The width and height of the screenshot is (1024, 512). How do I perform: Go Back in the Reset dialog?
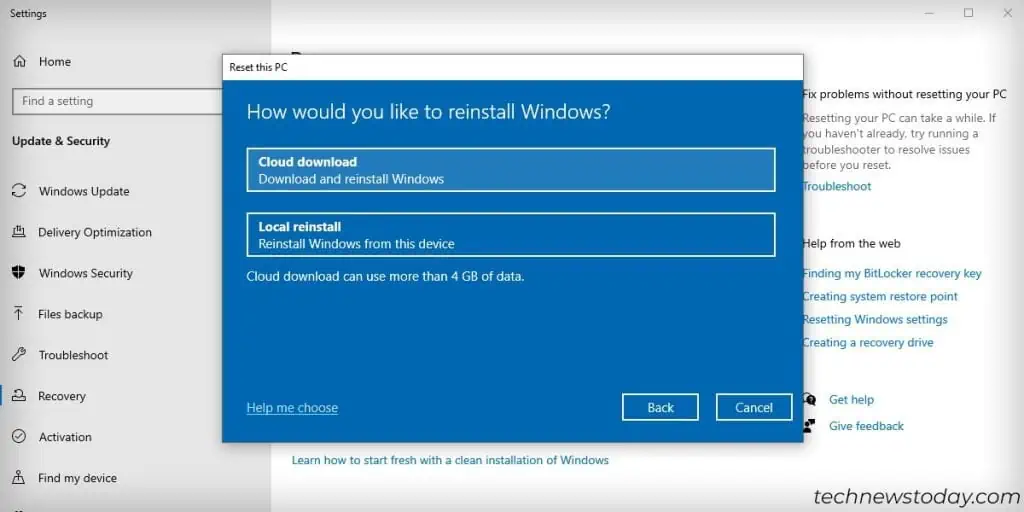(x=660, y=407)
